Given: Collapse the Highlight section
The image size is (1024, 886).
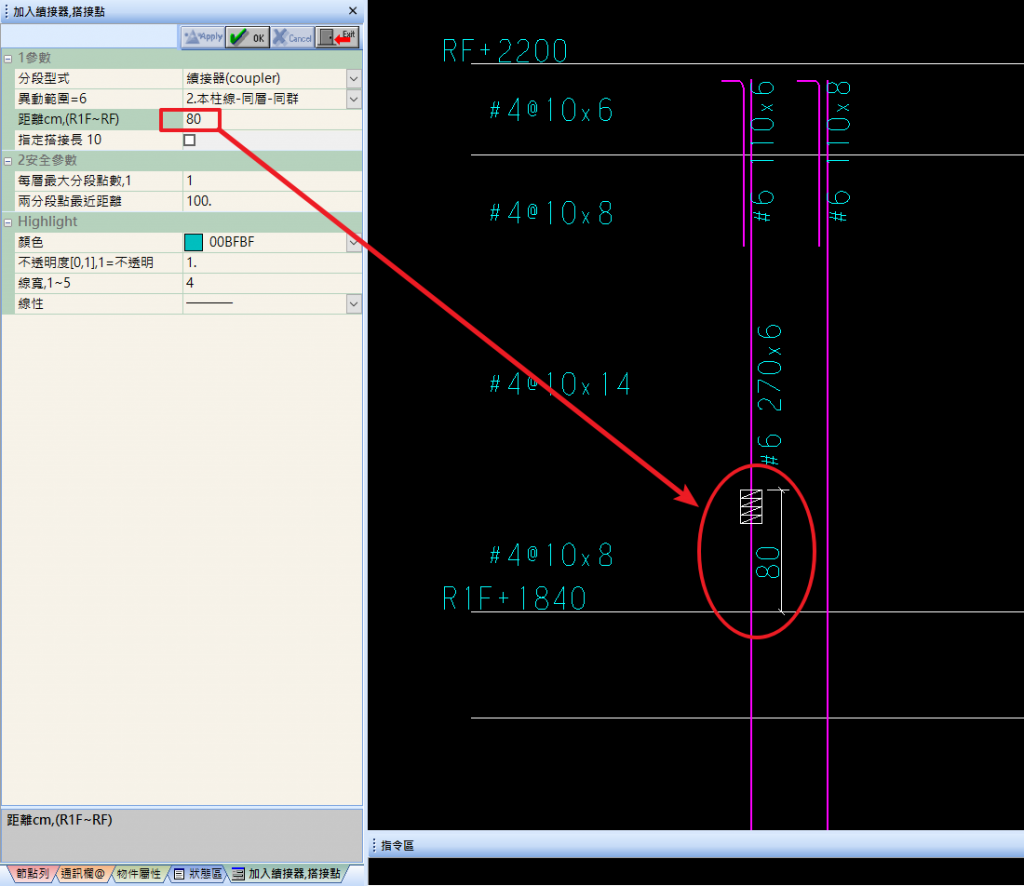Looking at the screenshot, I should (x=8, y=222).
